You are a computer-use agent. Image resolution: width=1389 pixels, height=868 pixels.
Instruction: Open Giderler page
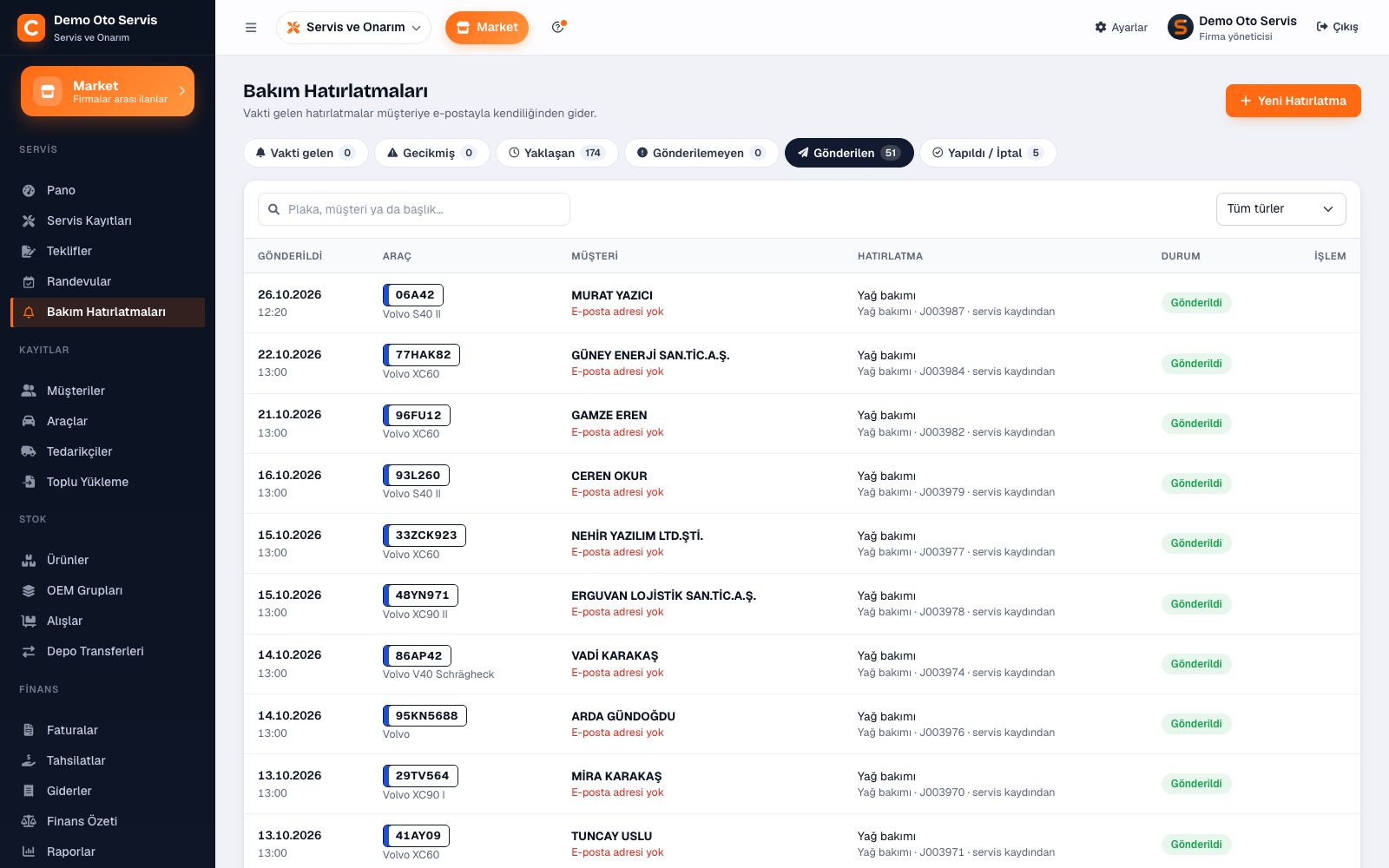coord(108,791)
